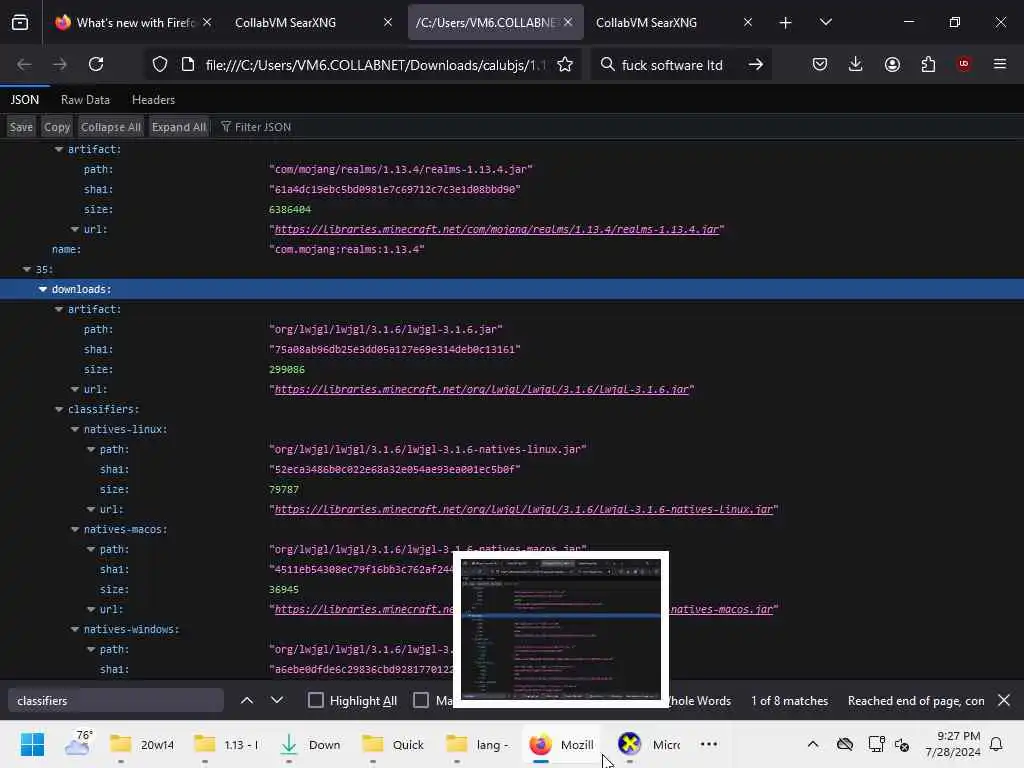List all tabs dropdown arrow
The height and width of the screenshot is (768, 1024).
point(825,23)
